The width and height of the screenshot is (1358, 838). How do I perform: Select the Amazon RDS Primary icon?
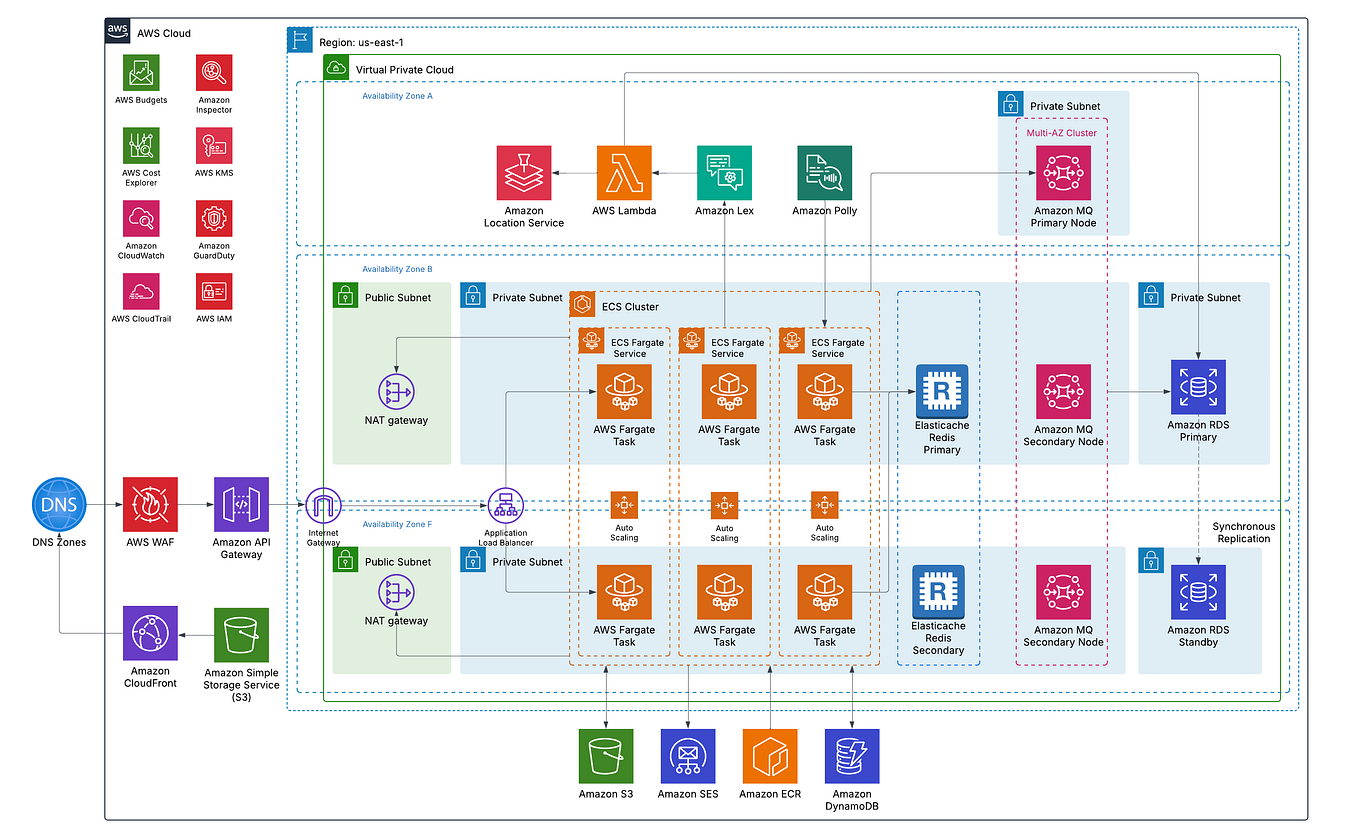(x=1197, y=388)
